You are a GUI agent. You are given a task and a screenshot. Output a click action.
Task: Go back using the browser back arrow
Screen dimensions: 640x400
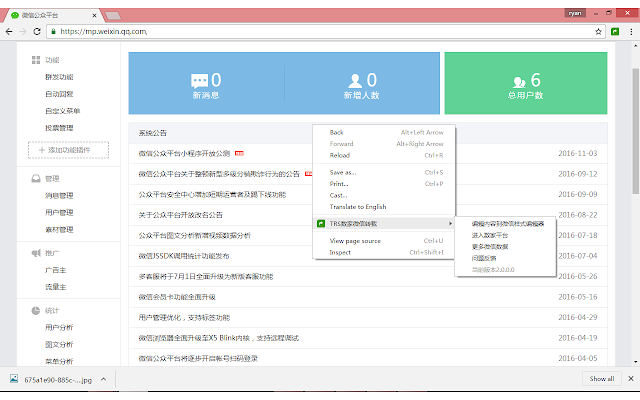pyautogui.click(x=9, y=31)
